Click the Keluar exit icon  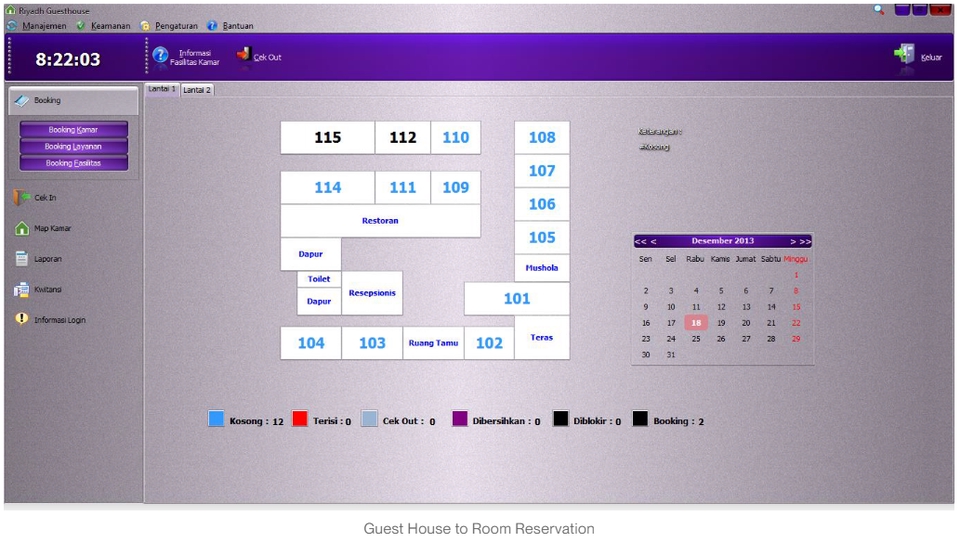pyautogui.click(x=904, y=55)
